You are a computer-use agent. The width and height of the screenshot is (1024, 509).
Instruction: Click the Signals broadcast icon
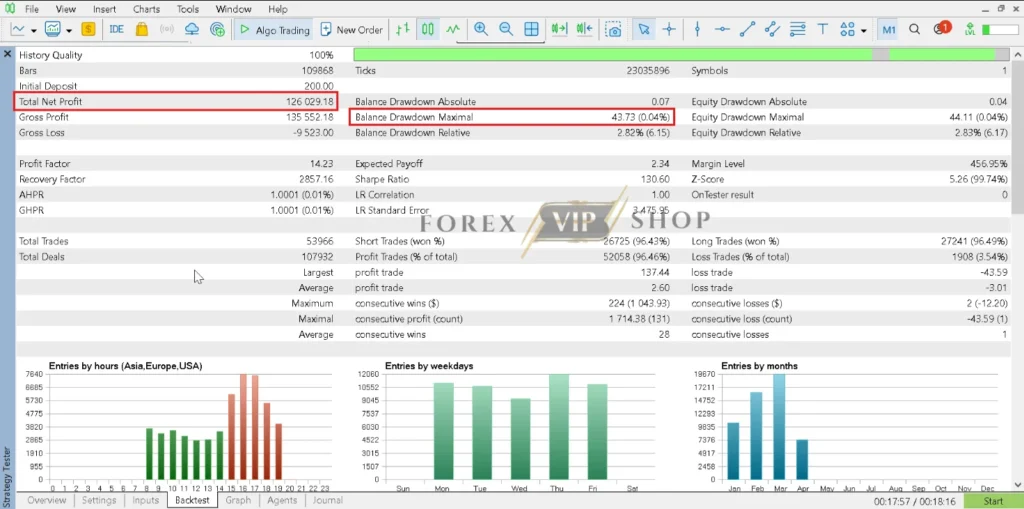pyautogui.click(x=167, y=29)
